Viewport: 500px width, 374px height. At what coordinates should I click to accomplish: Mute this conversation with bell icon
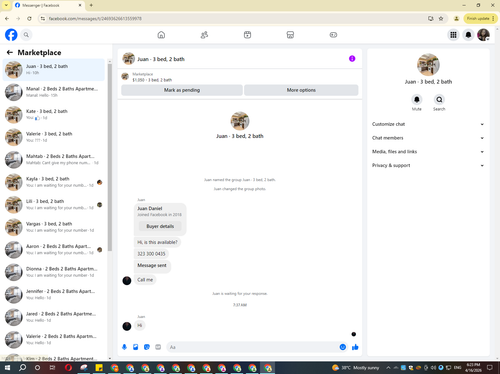point(417,99)
